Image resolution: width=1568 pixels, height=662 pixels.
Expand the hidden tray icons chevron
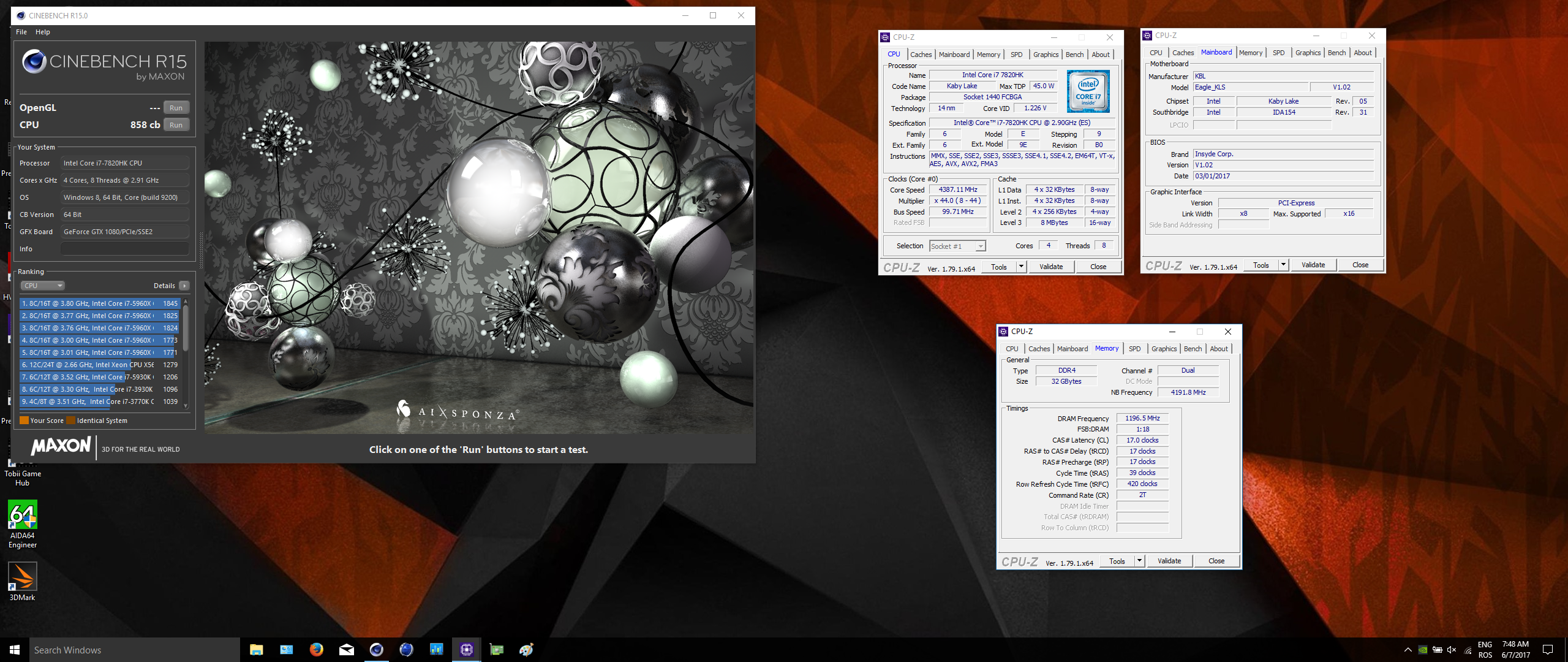point(1408,650)
